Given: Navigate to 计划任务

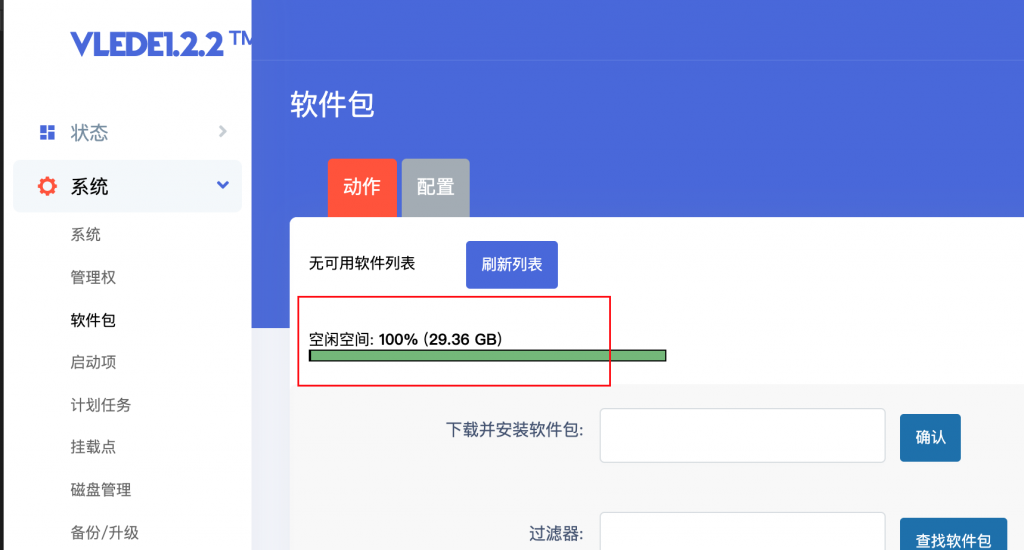Looking at the screenshot, I should coord(101,405).
